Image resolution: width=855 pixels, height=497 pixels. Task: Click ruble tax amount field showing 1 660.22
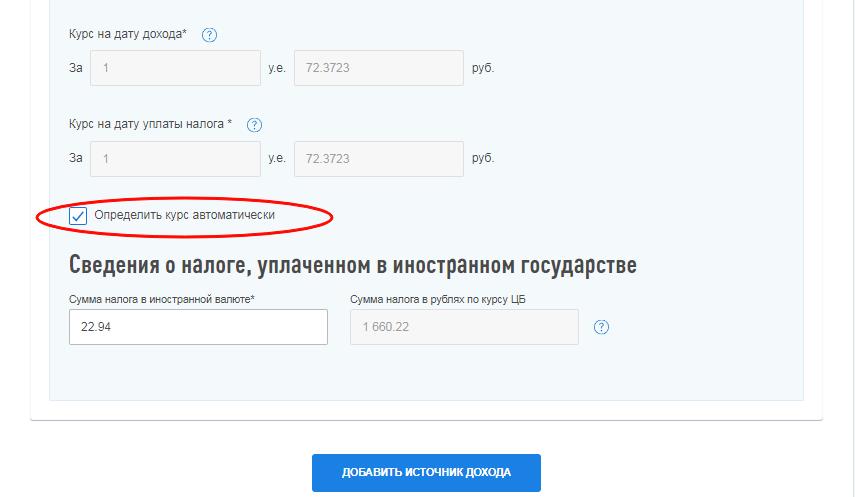point(464,327)
